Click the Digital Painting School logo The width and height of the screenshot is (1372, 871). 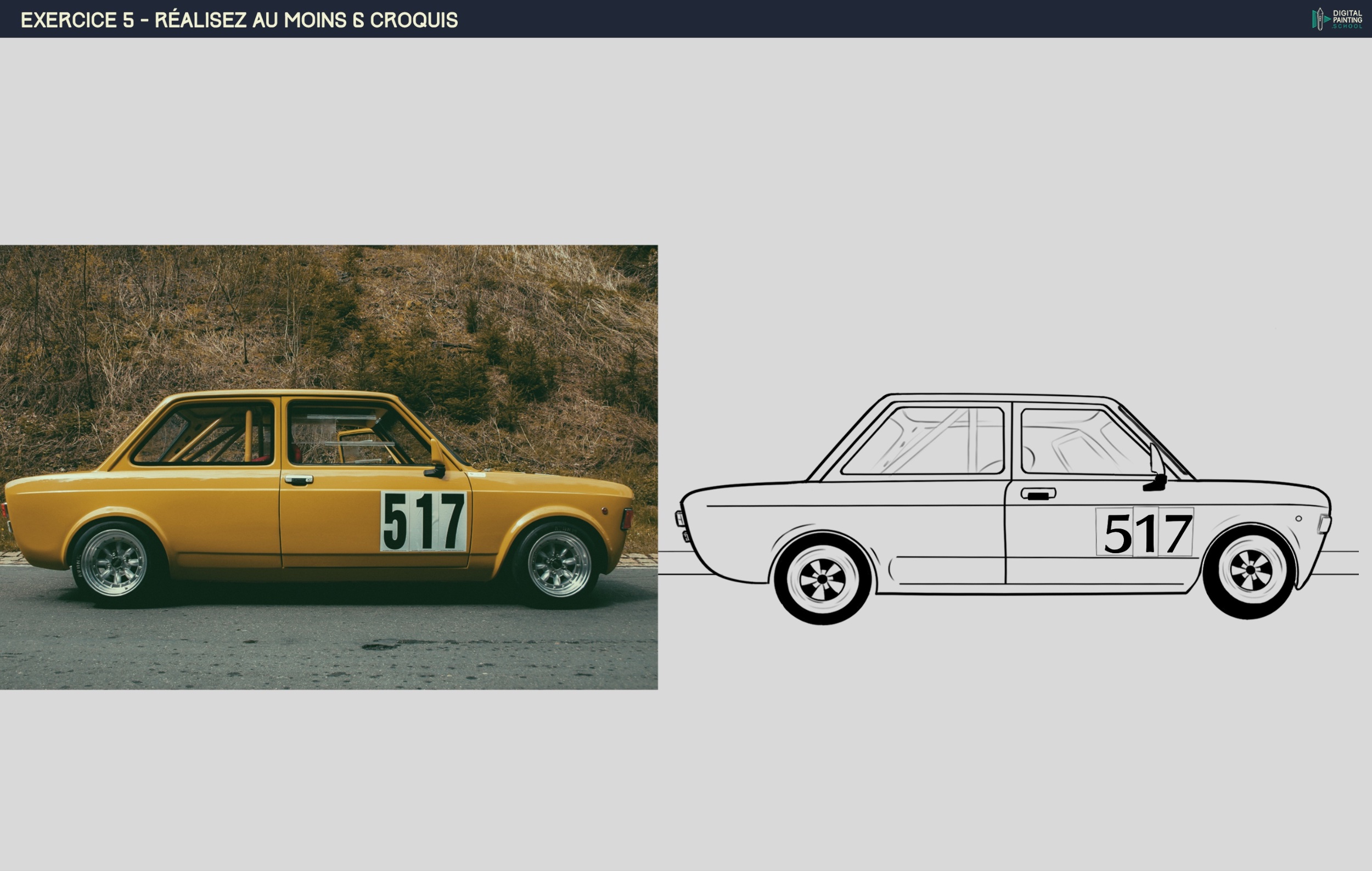[1337, 19]
